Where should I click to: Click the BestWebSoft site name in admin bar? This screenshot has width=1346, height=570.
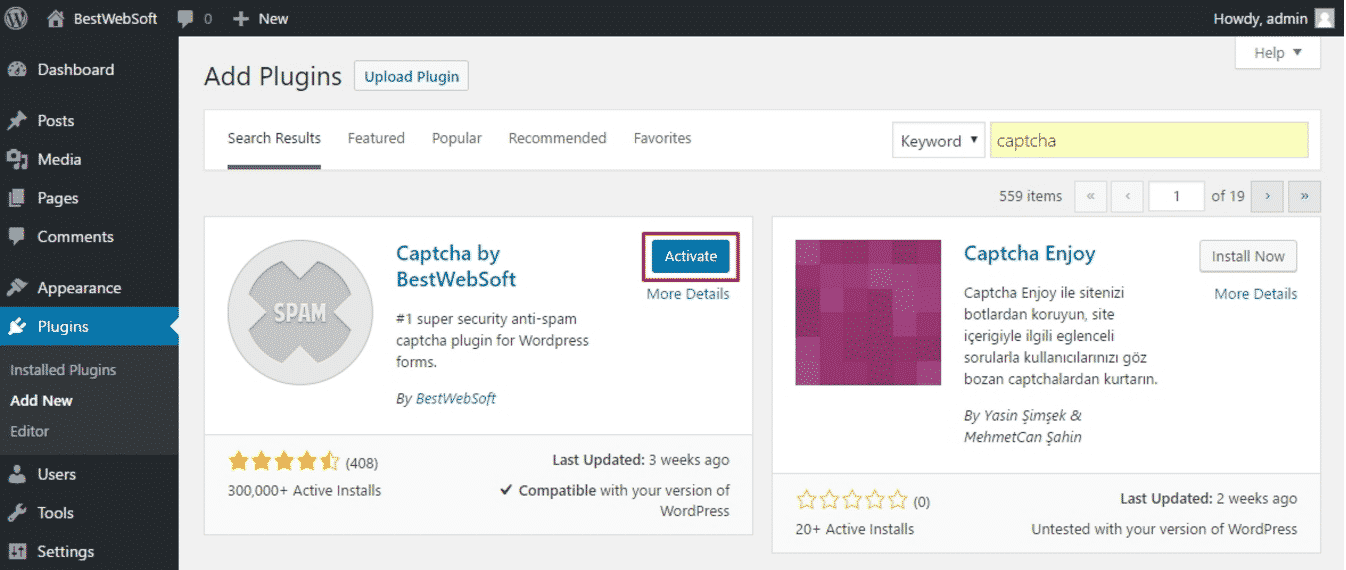[115, 19]
